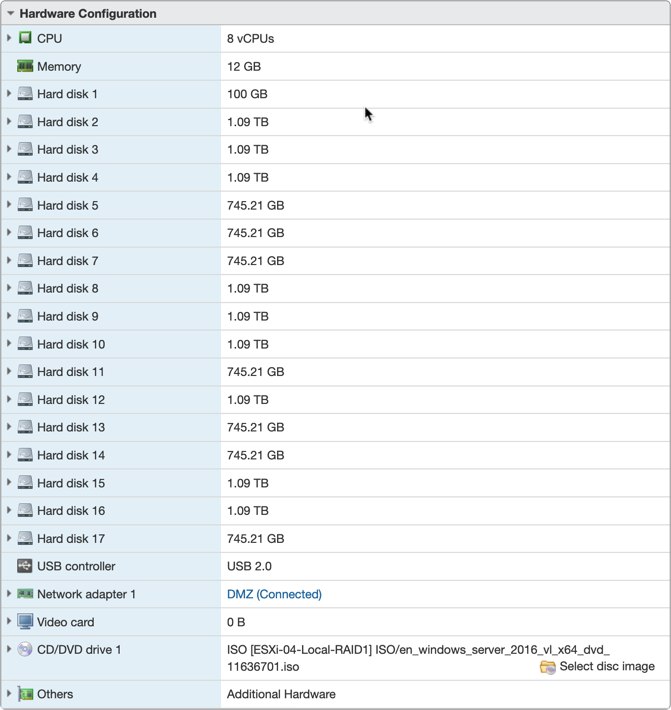
Task: Expand Hard disk 3 details
Action: pyautogui.click(x=9, y=149)
